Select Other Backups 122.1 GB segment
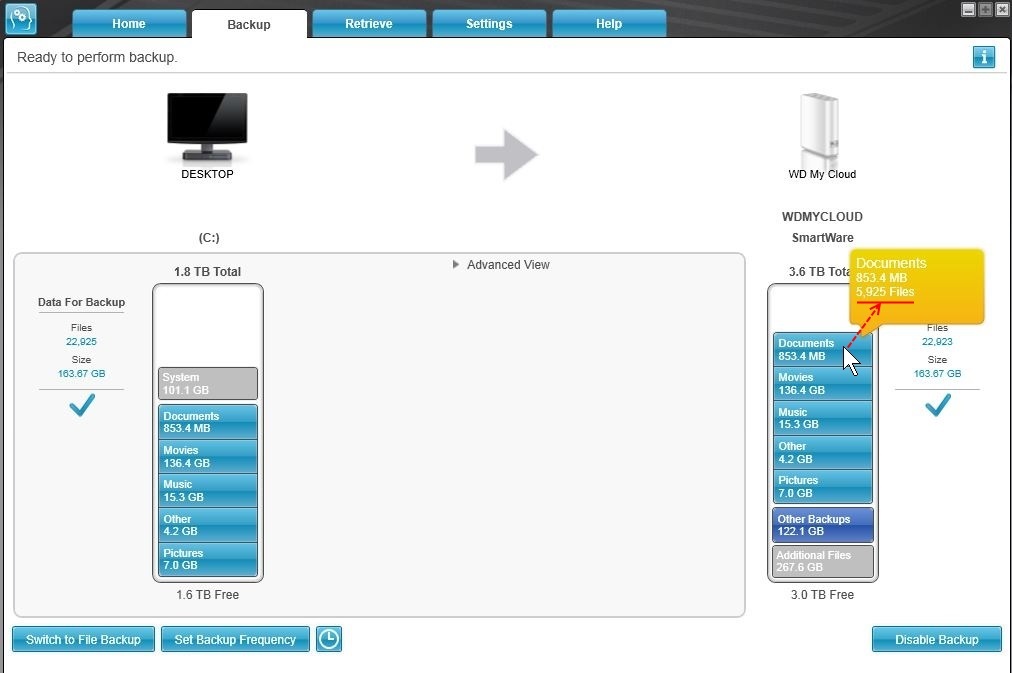 coord(822,525)
